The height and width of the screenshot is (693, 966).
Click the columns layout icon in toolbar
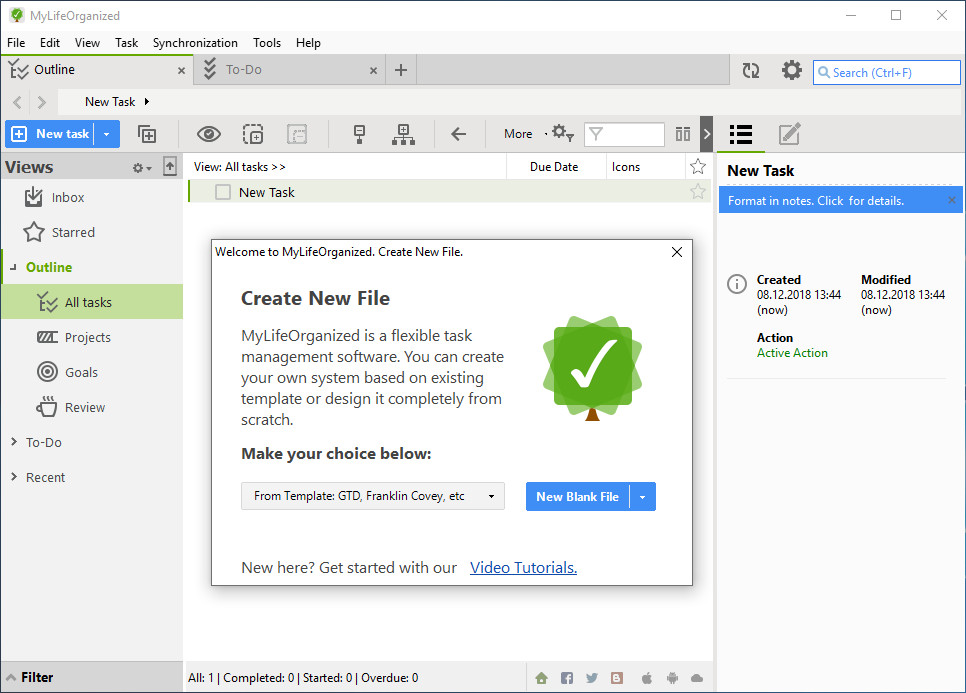tap(683, 134)
